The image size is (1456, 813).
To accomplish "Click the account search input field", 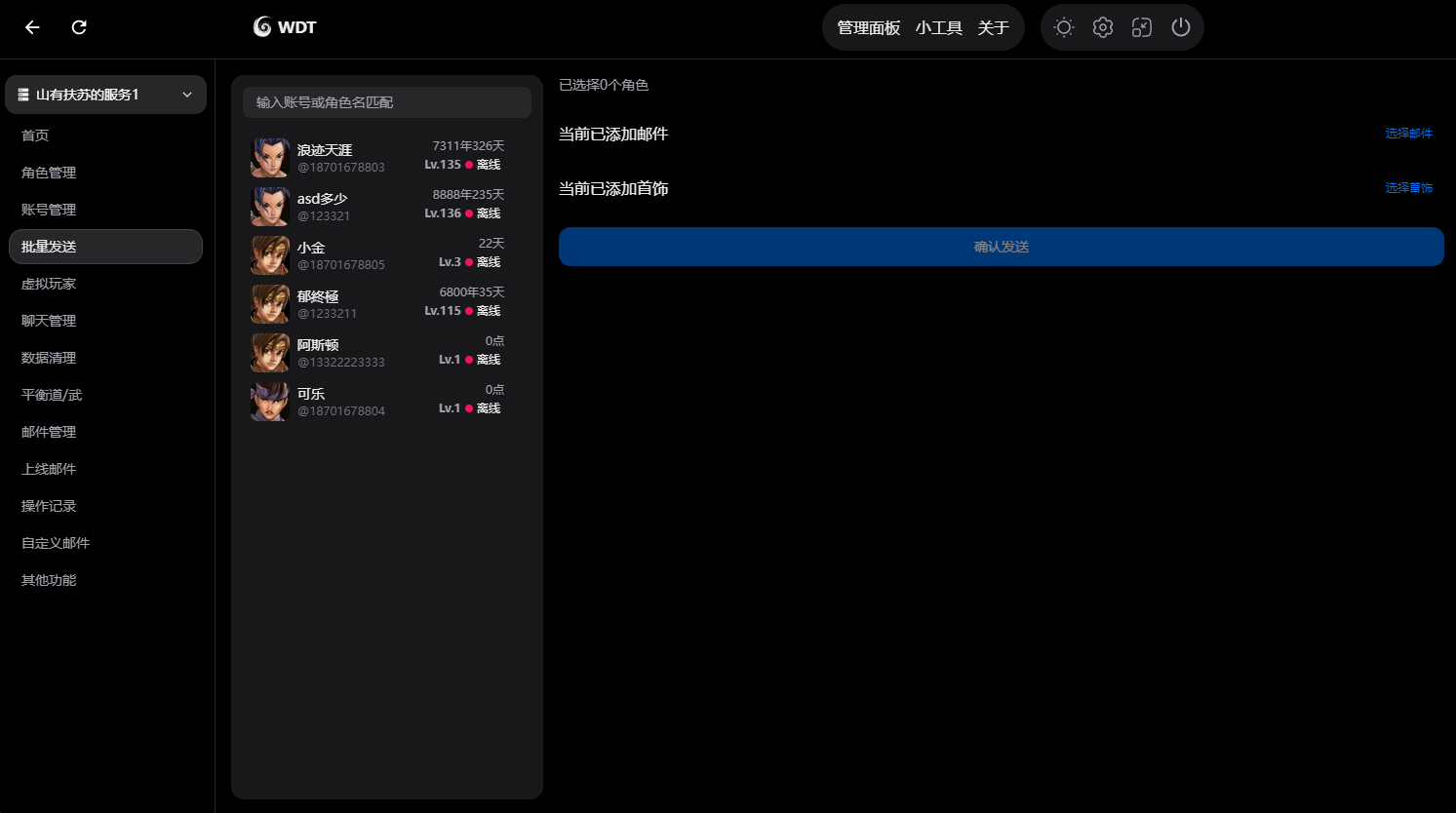I will 386,102.
